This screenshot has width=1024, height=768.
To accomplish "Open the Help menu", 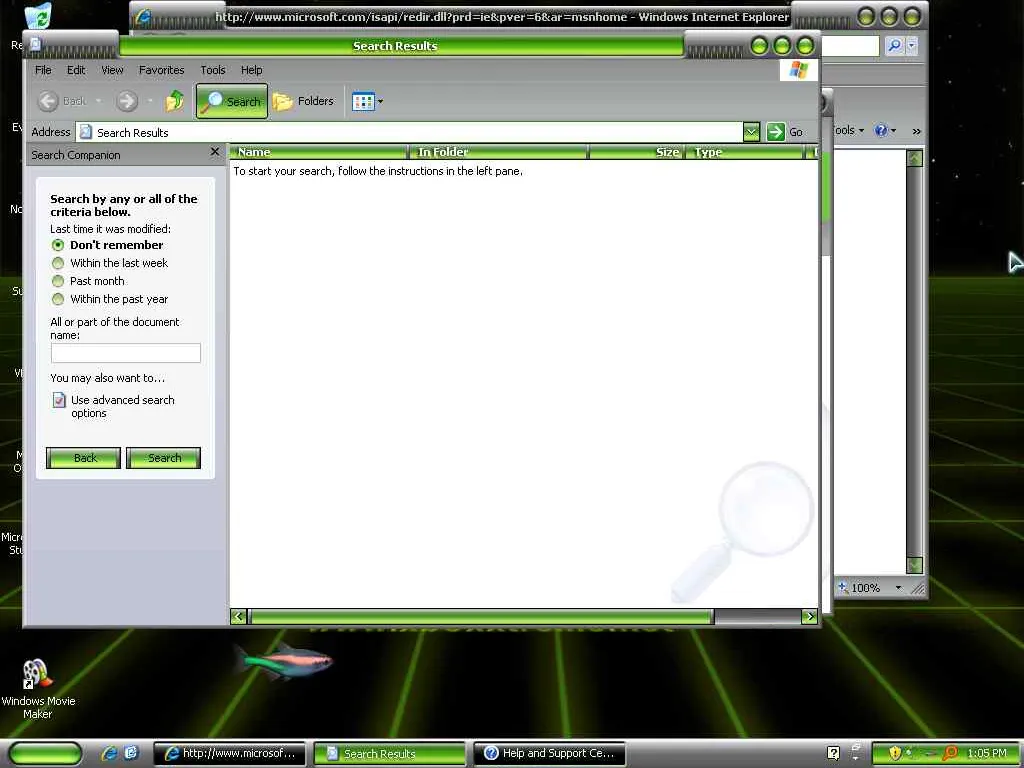I will tap(251, 70).
